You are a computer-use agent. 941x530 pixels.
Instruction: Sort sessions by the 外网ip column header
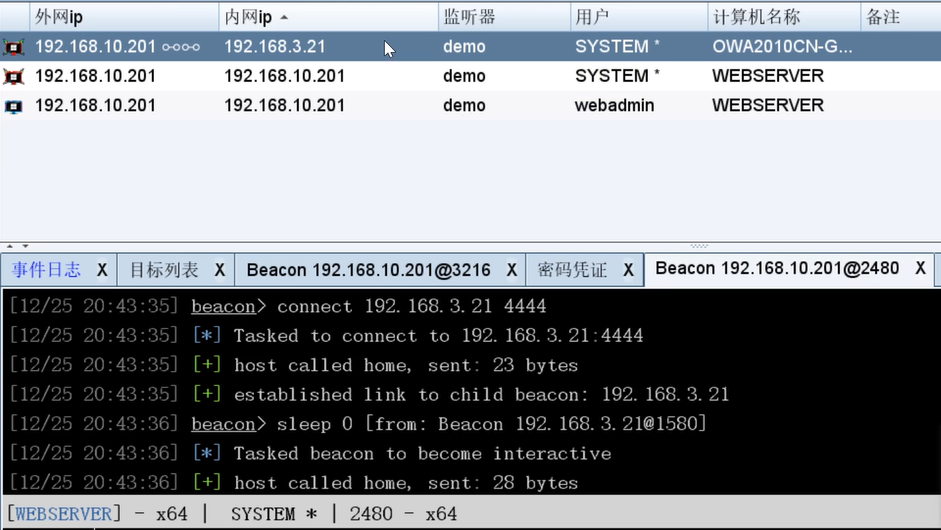(x=60, y=17)
